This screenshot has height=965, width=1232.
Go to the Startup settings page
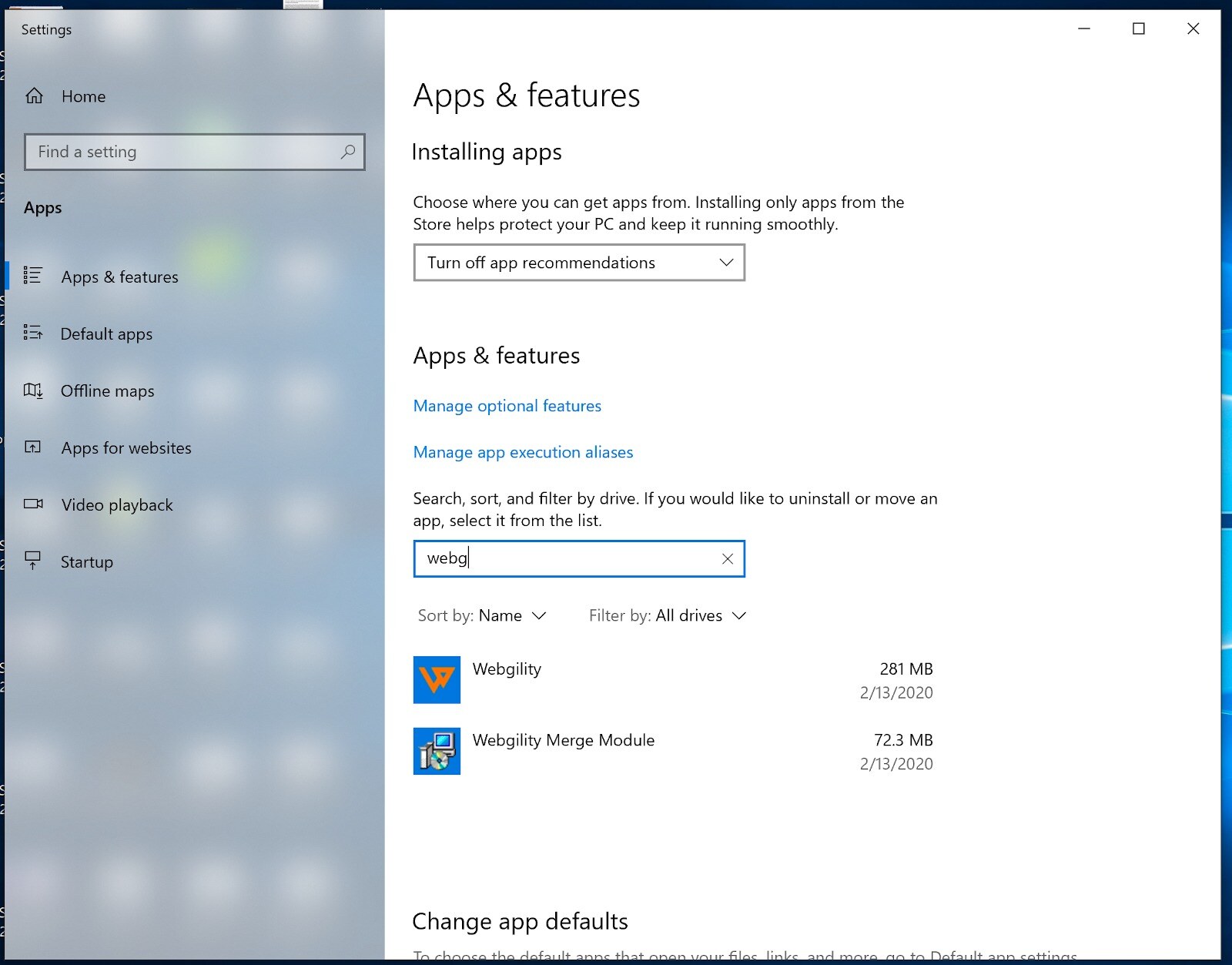tap(87, 562)
